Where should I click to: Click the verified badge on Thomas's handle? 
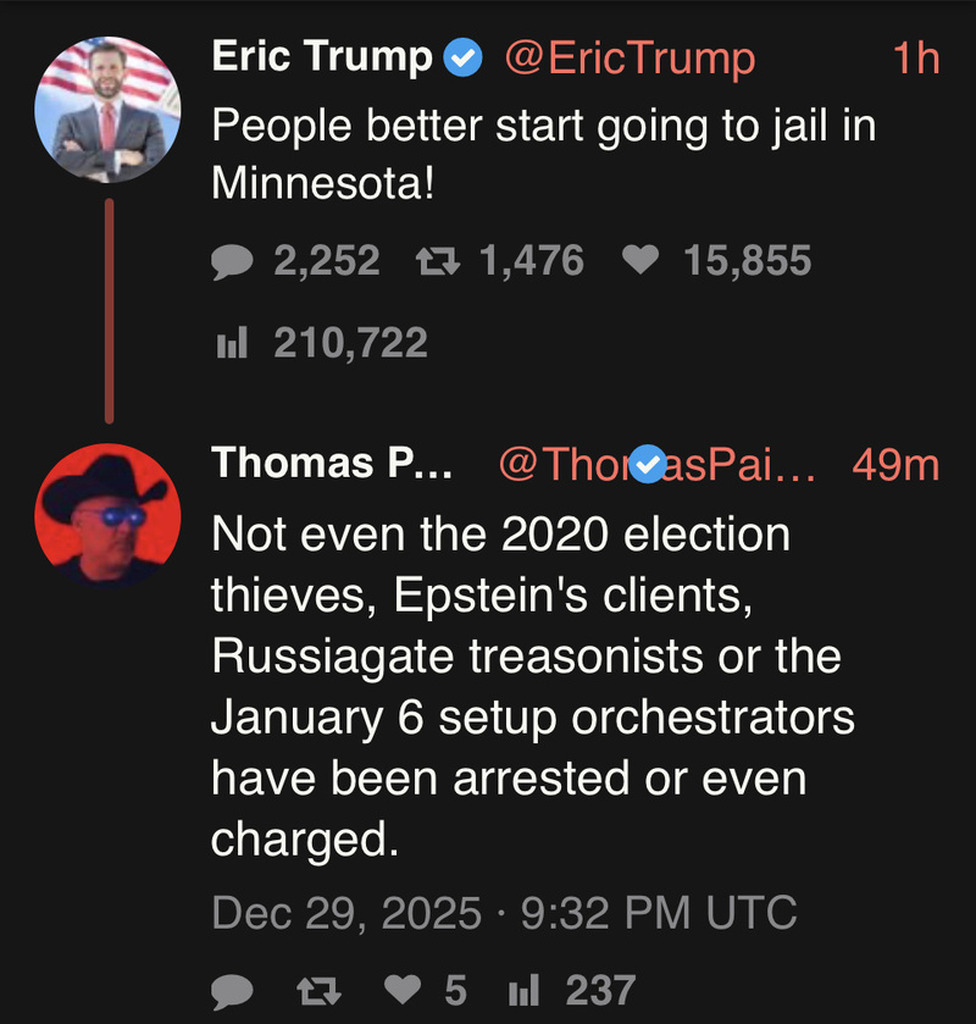pyautogui.click(x=649, y=464)
